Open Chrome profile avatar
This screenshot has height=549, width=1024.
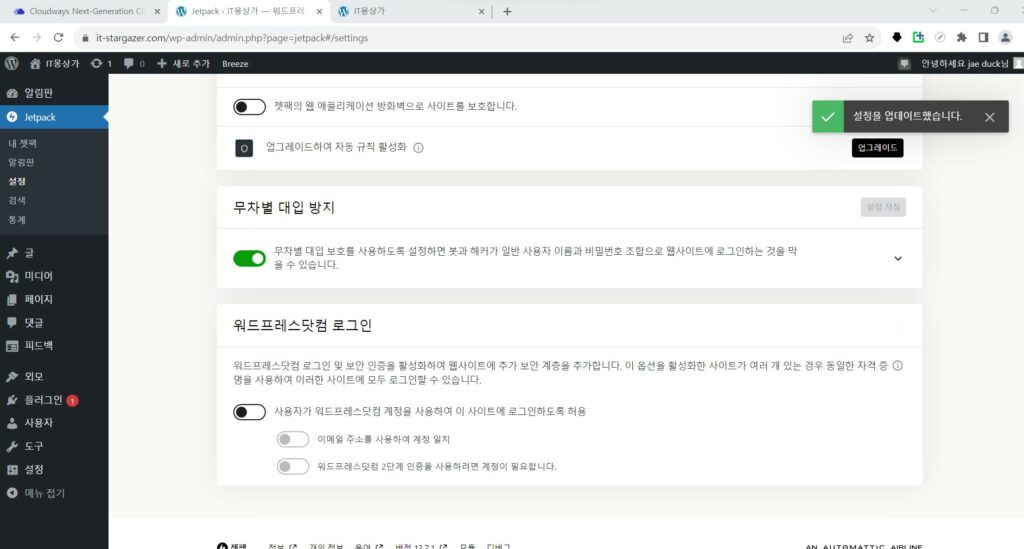point(1005,38)
